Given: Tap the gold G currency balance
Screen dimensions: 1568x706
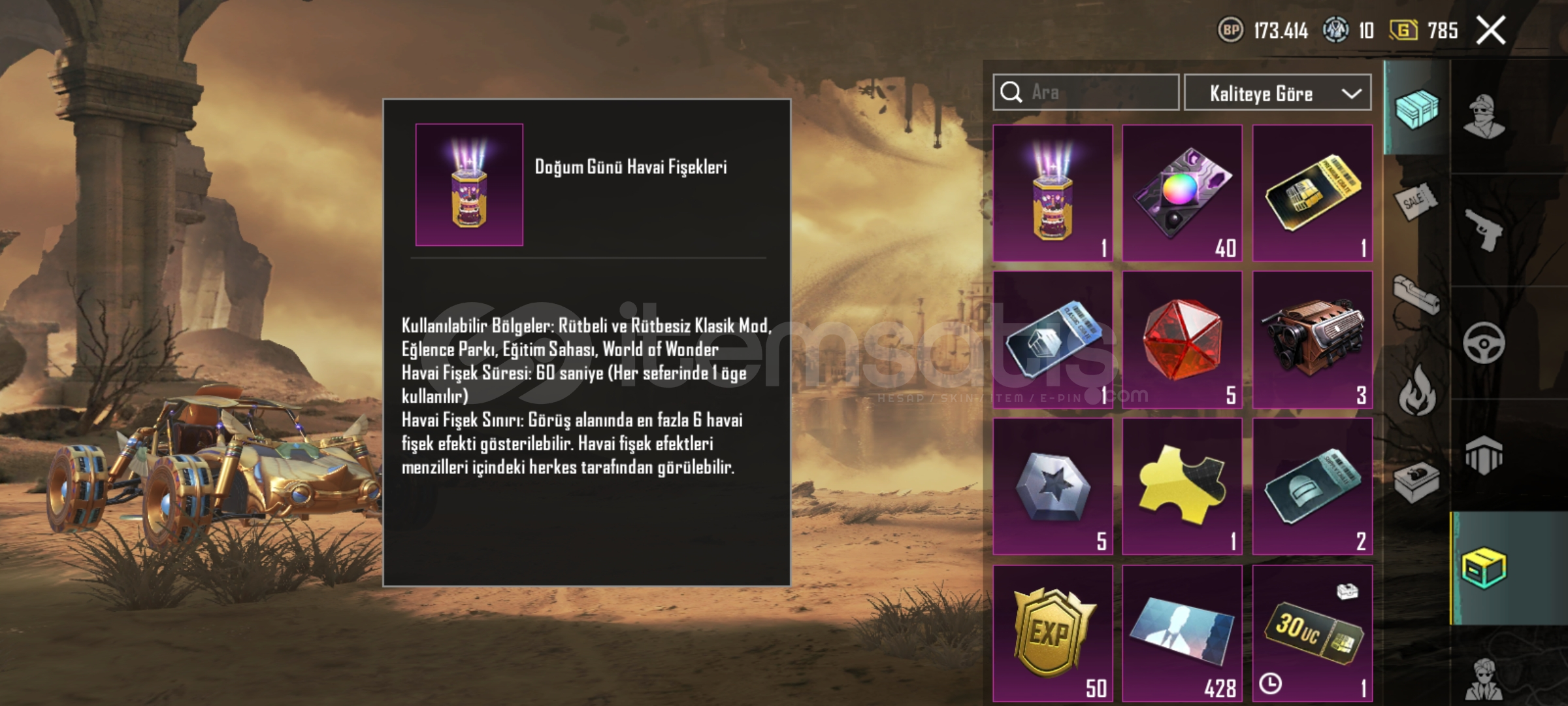Looking at the screenshot, I should pyautogui.click(x=1424, y=31).
